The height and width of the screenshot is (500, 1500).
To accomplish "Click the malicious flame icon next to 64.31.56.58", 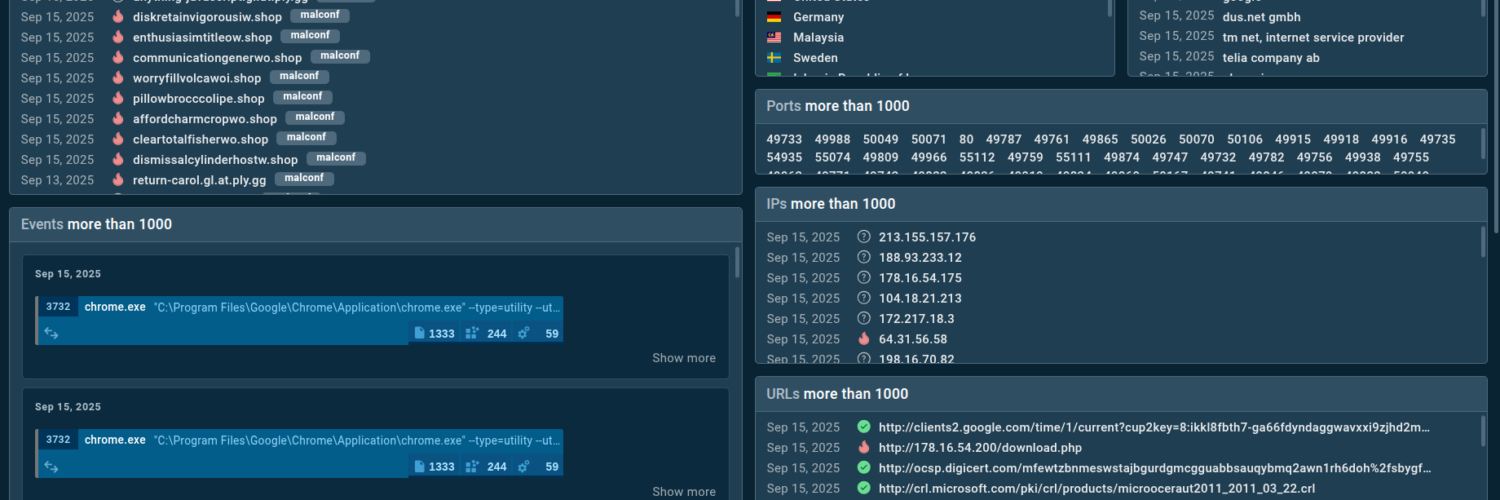I will [864, 339].
